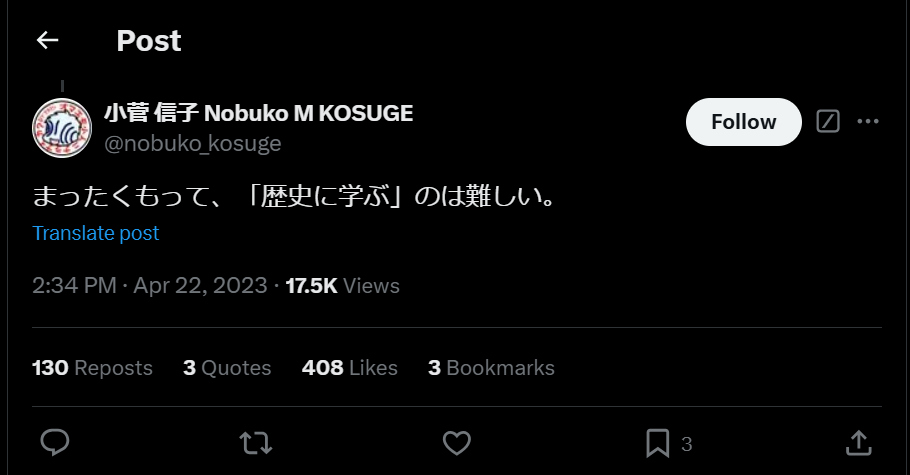This screenshot has height=475, width=910.
Task: Bookmark the post with bookmark icon
Action: coord(658,444)
